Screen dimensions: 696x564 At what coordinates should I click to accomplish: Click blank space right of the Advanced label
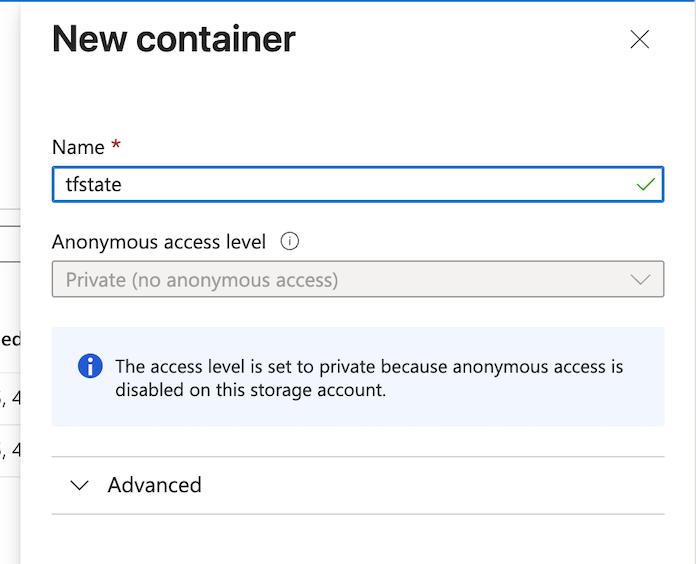pyautogui.click(x=430, y=485)
